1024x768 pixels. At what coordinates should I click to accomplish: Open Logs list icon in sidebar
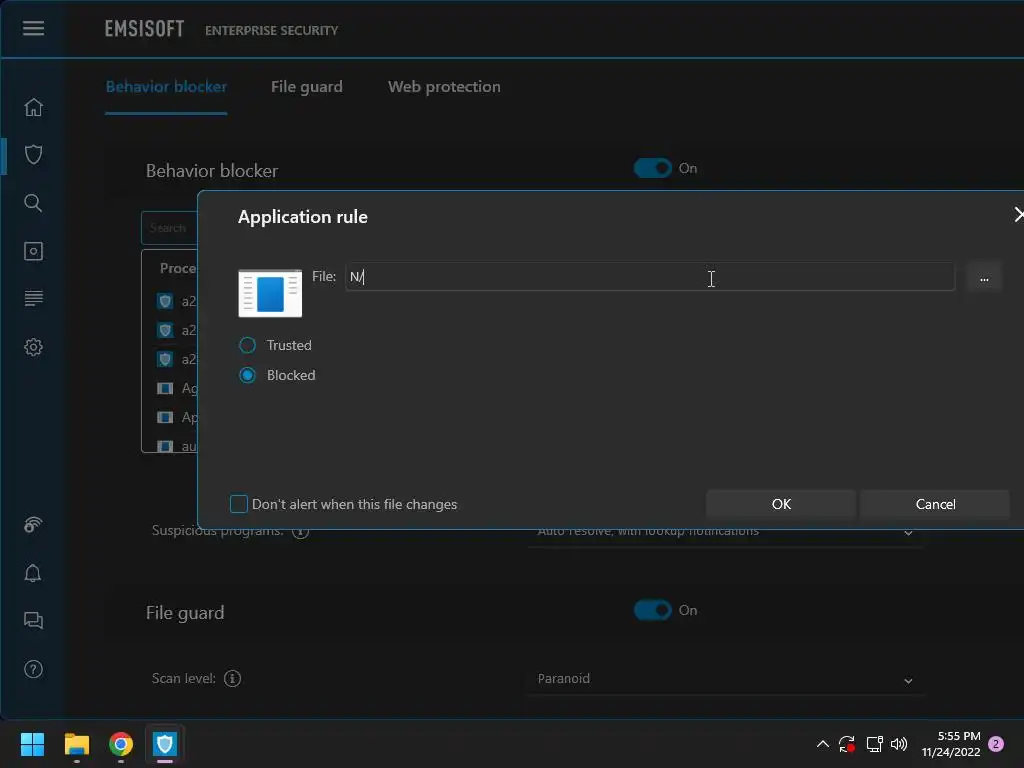click(x=33, y=298)
